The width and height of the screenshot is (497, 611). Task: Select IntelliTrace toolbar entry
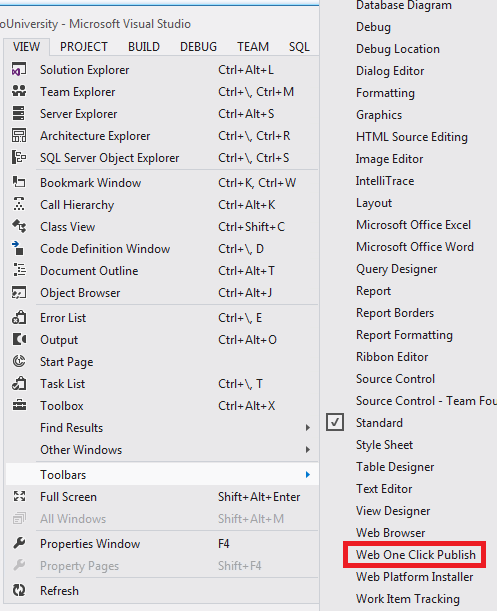[x=385, y=181]
